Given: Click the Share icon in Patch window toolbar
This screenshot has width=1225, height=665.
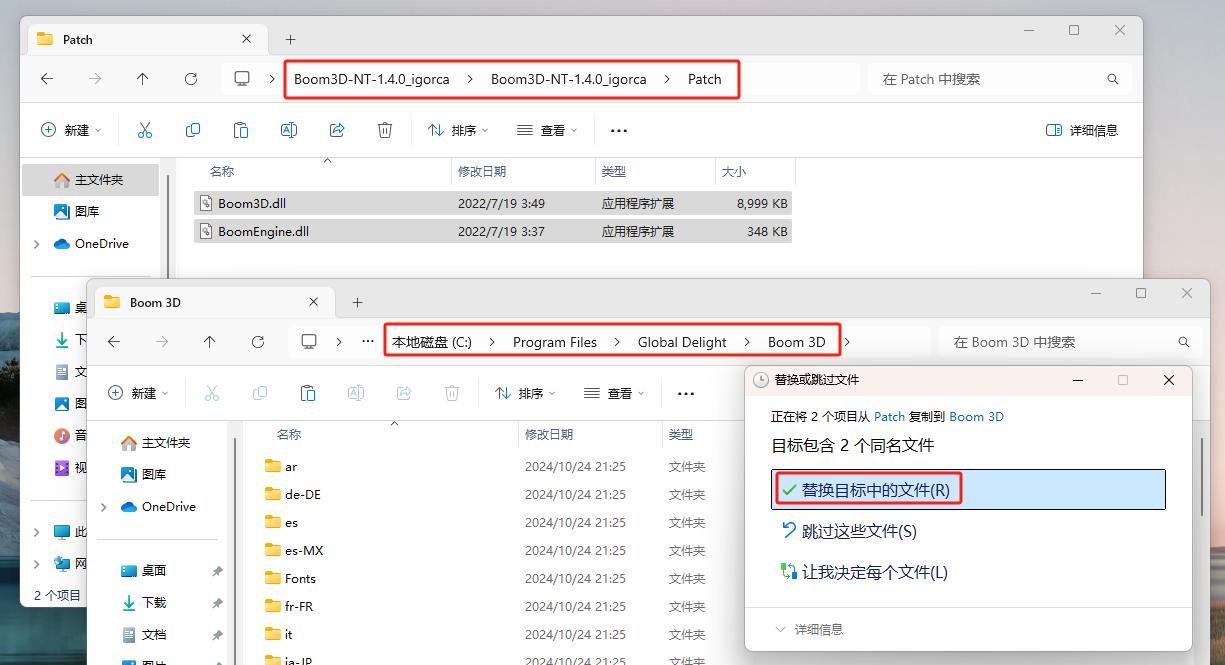Looking at the screenshot, I should 337,130.
